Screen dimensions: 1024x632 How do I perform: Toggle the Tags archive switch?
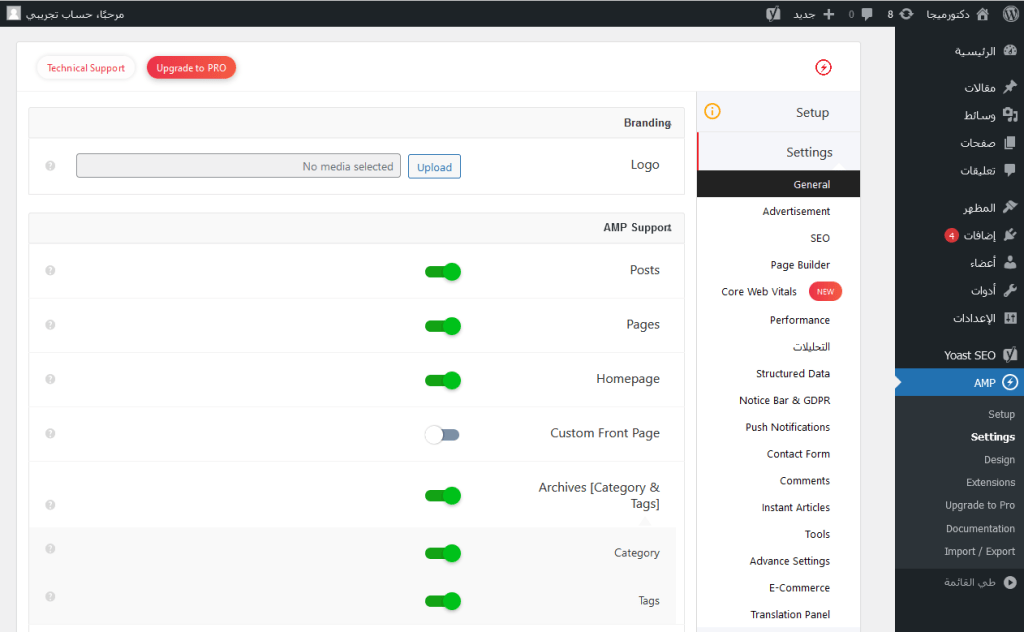[442, 601]
